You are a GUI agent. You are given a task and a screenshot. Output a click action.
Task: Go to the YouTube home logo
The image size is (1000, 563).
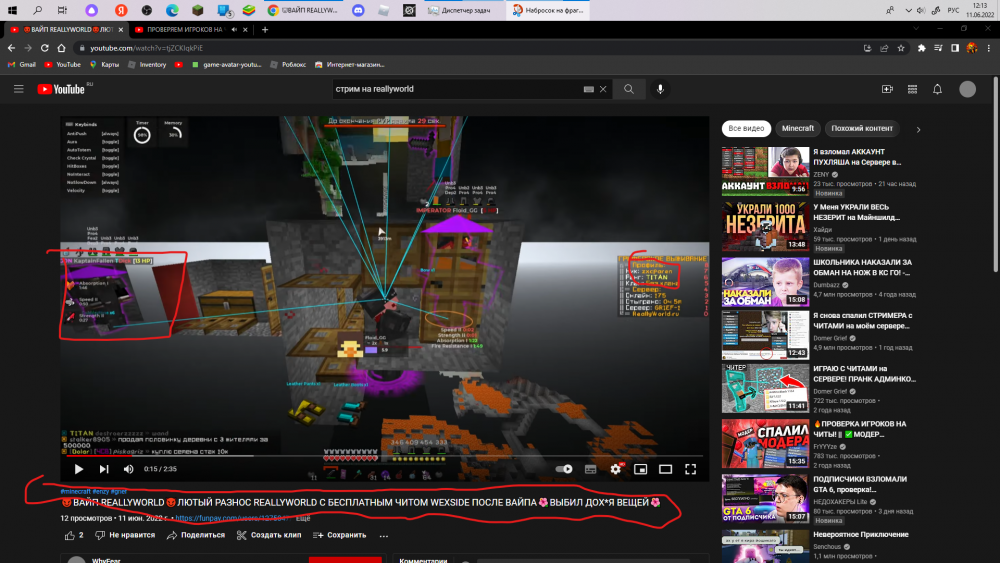pos(61,89)
